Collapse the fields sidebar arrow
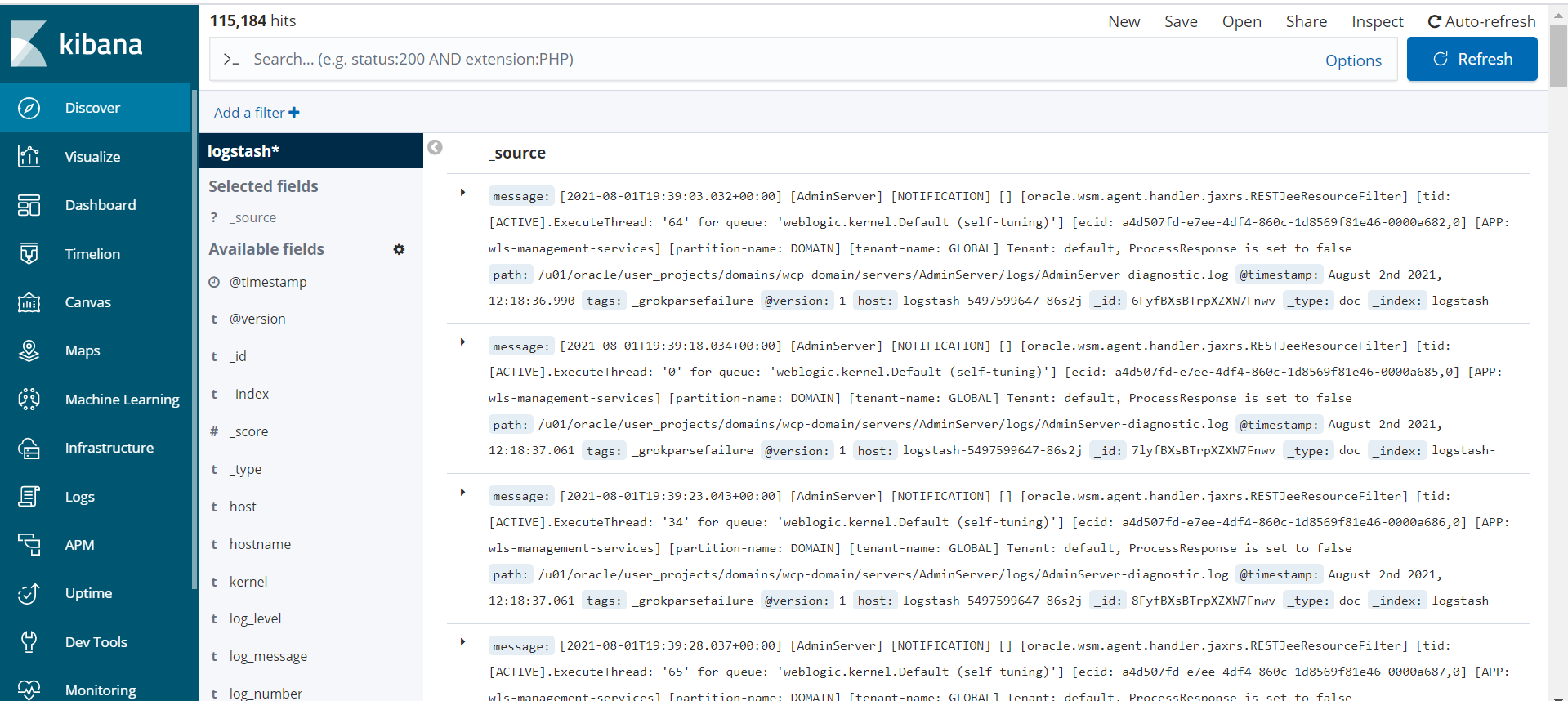Viewport: 1568px width, 701px height. tap(435, 147)
